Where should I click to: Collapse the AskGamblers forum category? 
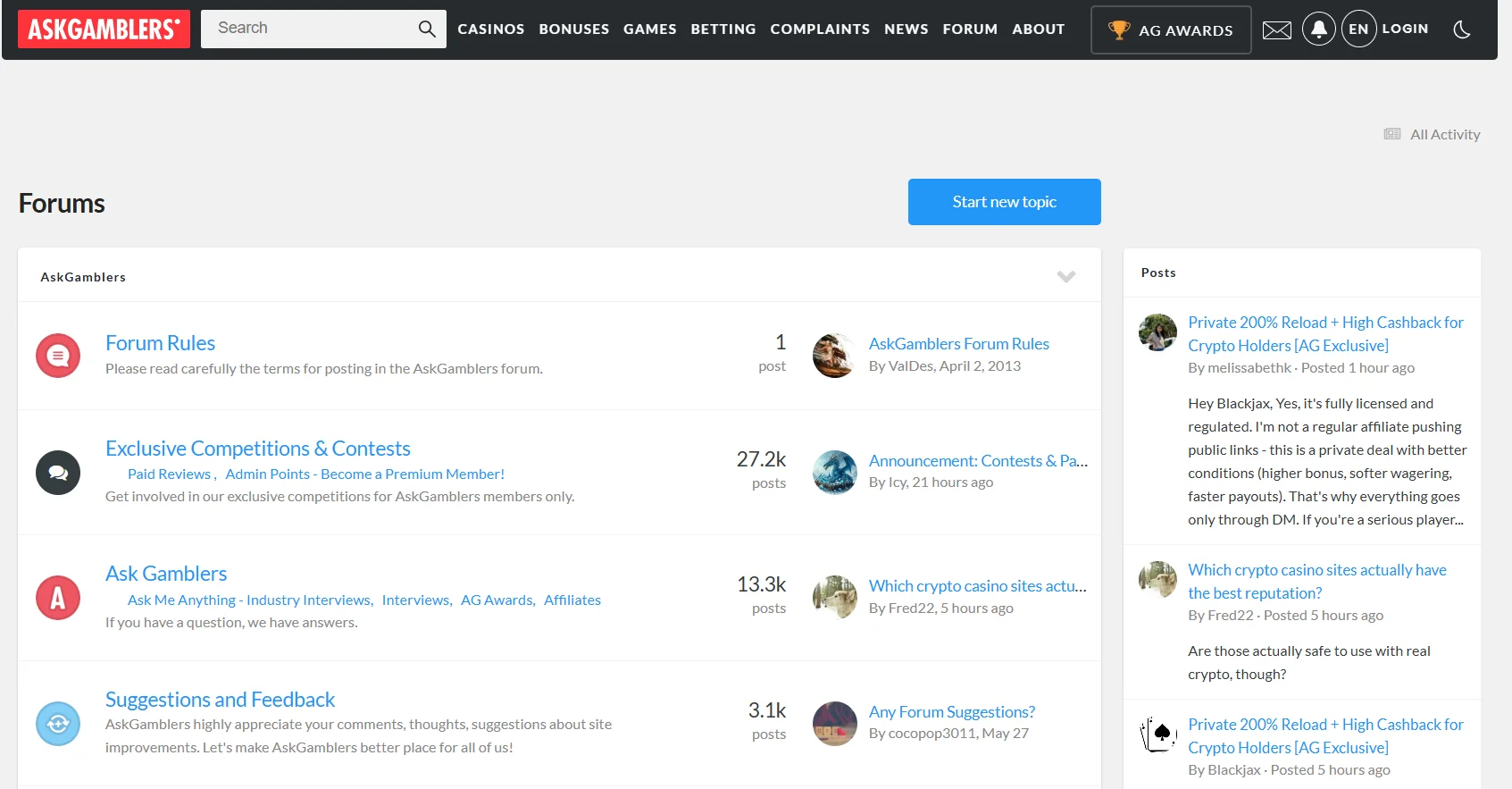[x=1066, y=277]
